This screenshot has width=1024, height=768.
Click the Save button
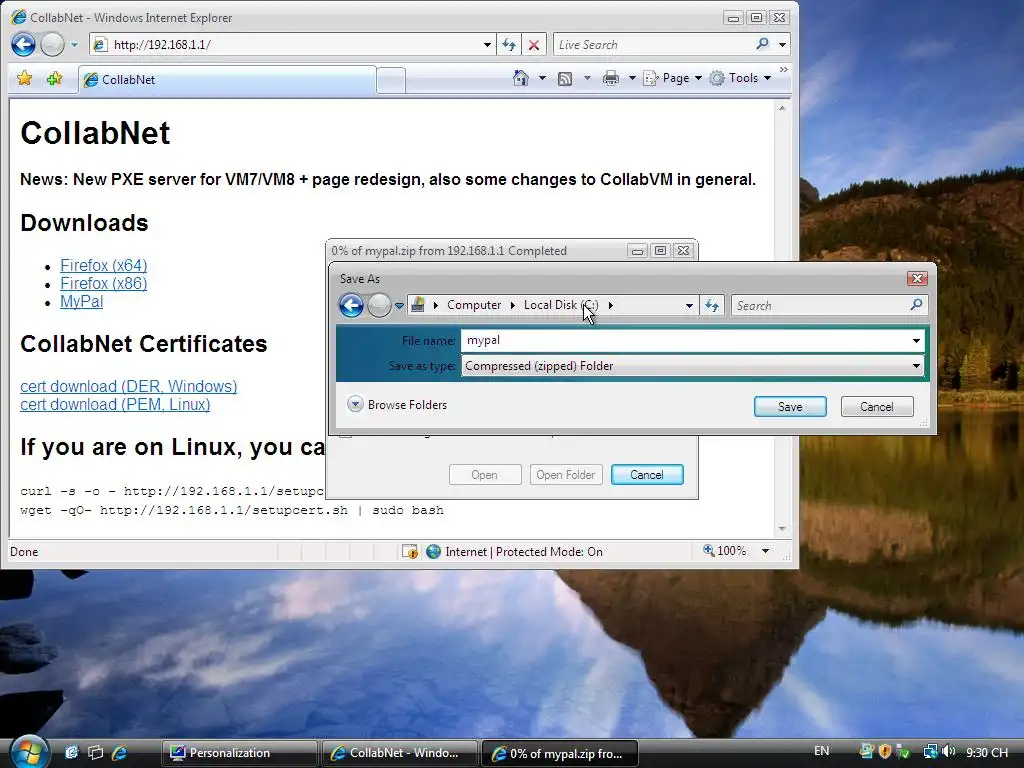click(790, 406)
